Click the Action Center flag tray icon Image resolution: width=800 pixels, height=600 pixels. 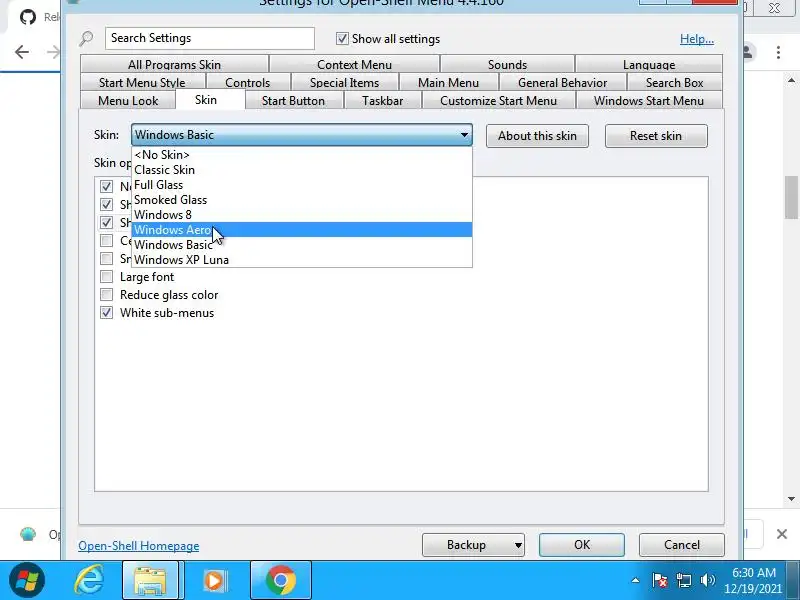(x=660, y=580)
